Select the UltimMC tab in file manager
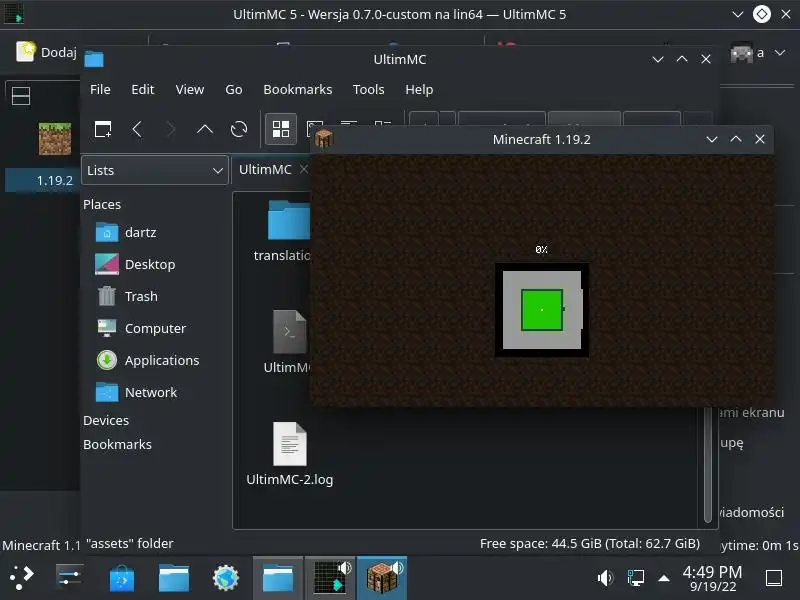The height and width of the screenshot is (600, 800). (265, 169)
